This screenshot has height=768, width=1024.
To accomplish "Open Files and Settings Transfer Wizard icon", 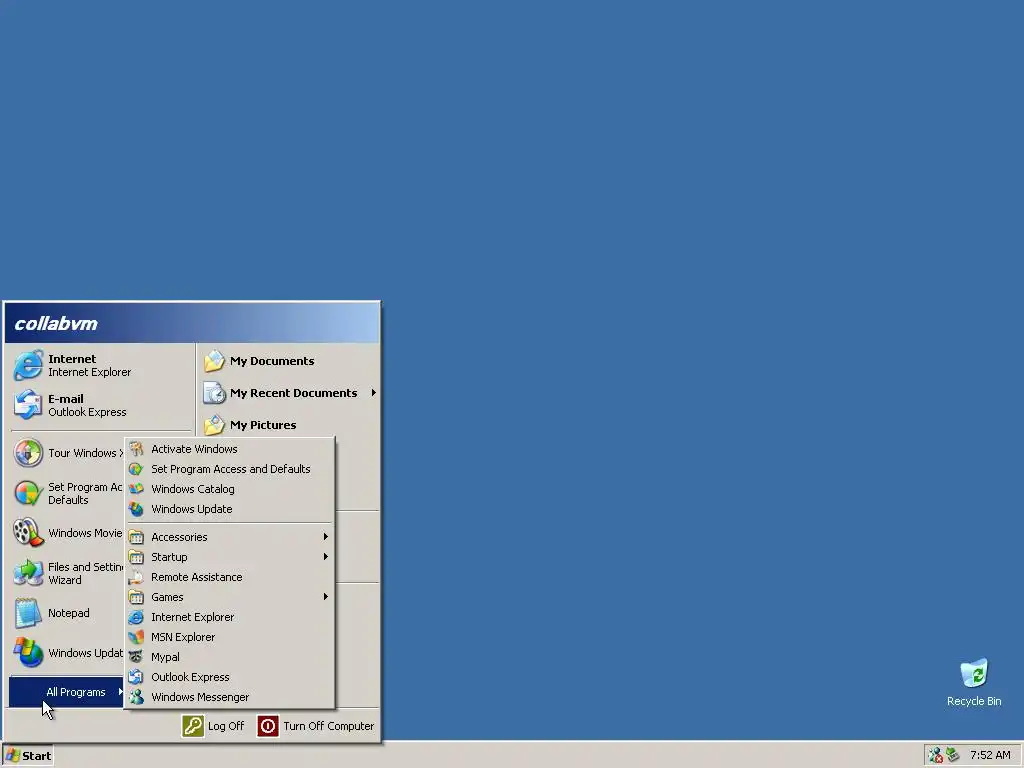I will (x=28, y=573).
